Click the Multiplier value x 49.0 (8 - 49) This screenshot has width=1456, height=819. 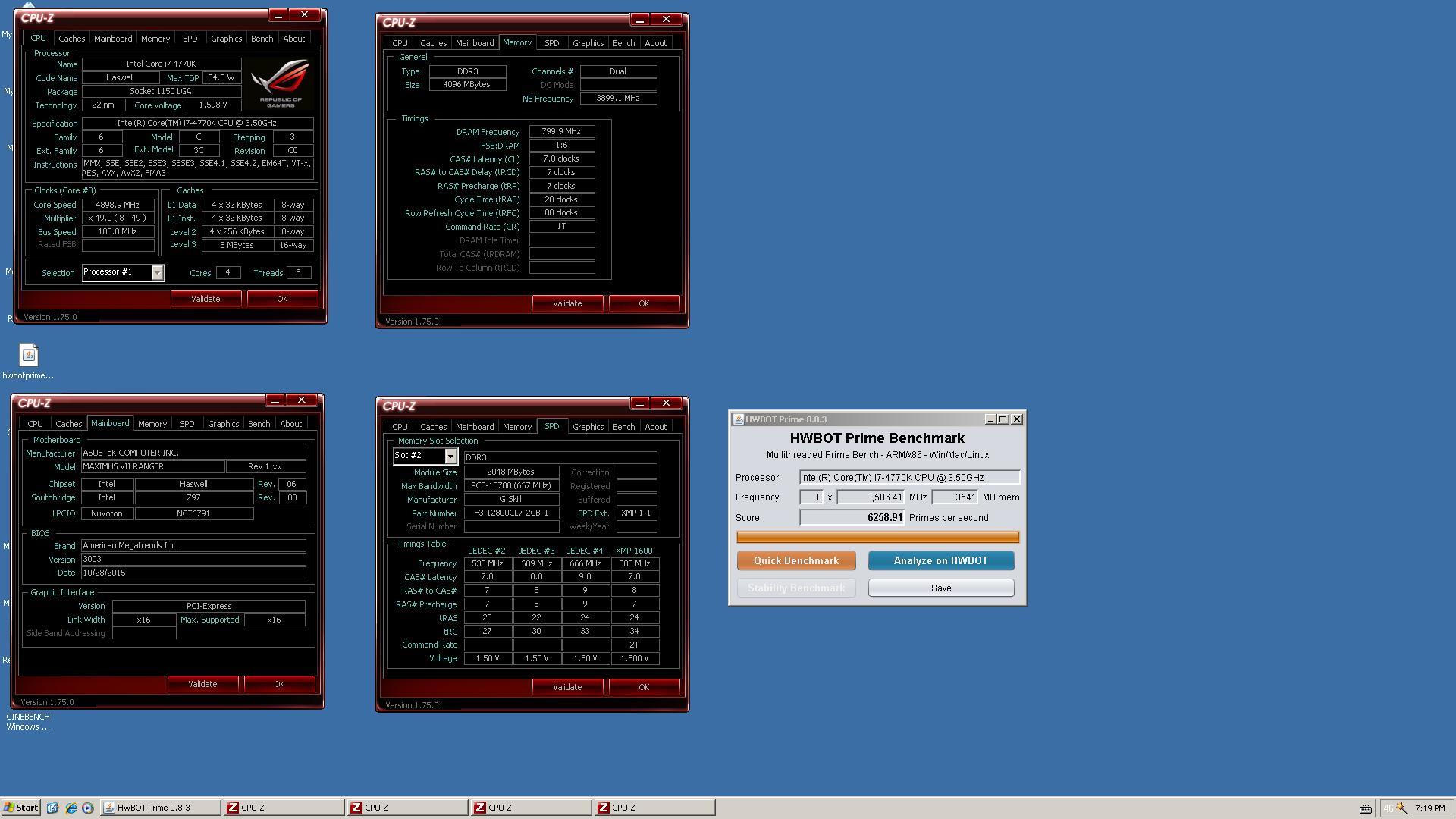118,218
